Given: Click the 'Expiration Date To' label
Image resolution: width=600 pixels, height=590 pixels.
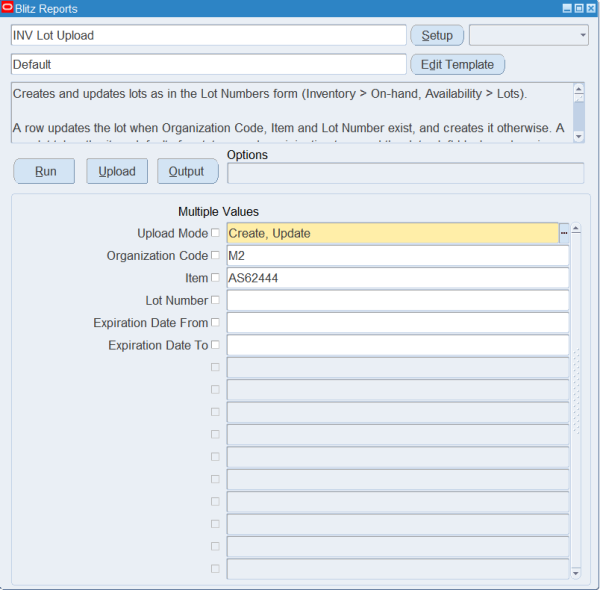Looking at the screenshot, I should (x=158, y=345).
